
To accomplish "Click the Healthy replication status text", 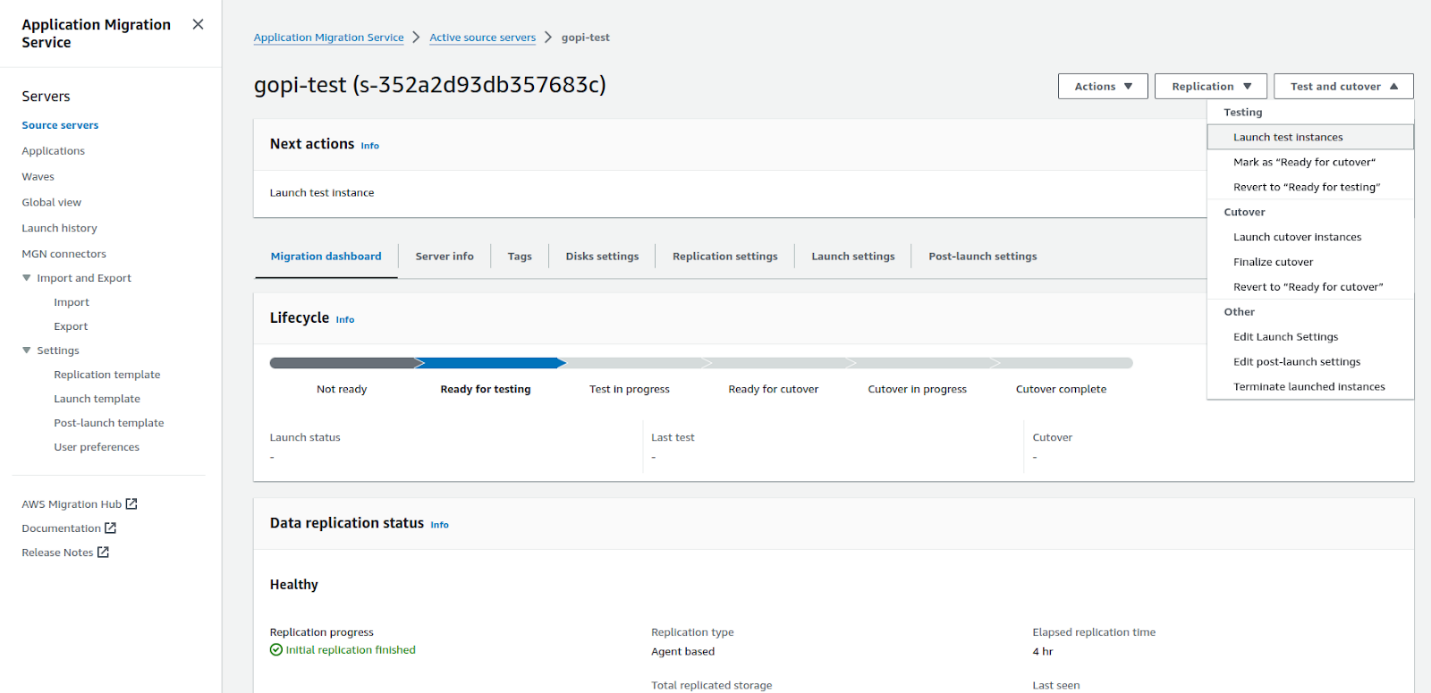I will (294, 585).
